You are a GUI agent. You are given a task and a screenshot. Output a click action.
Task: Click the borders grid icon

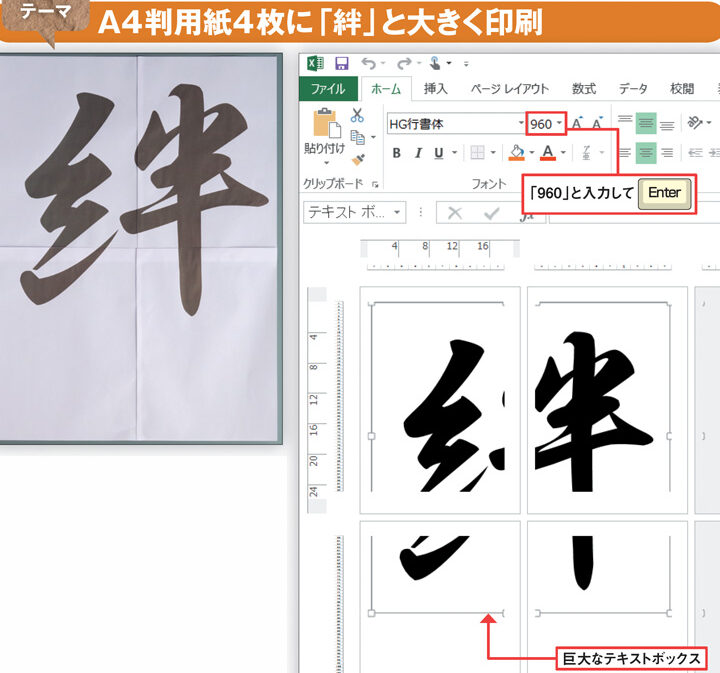pos(478,153)
